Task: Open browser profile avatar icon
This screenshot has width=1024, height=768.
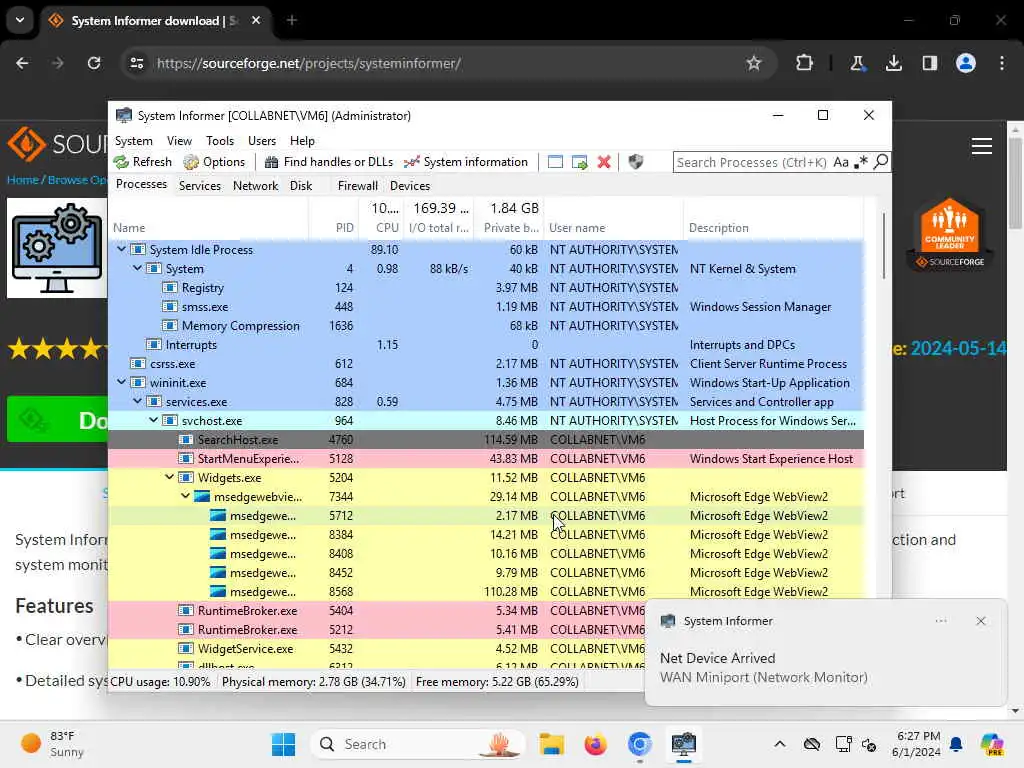Action: click(x=965, y=63)
